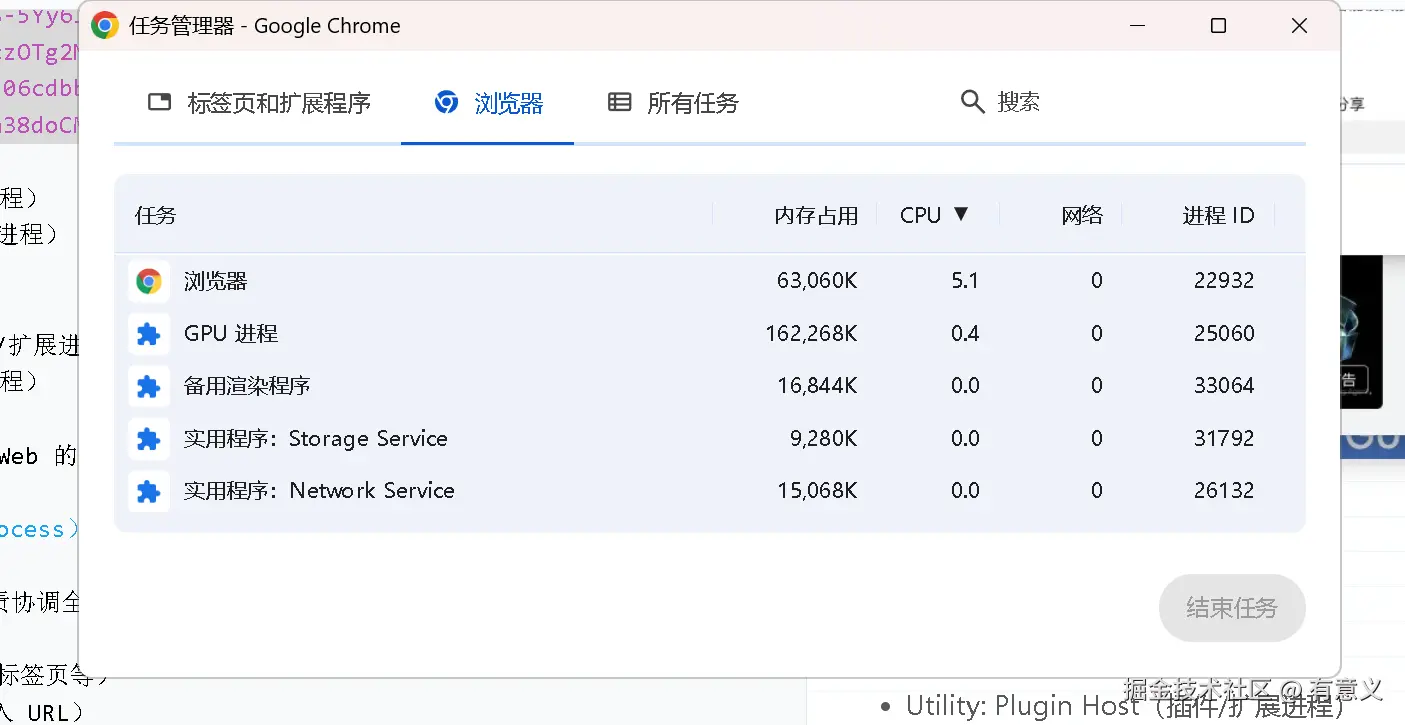The width and height of the screenshot is (1405, 725).
Task: Select the GPU 进程 task name
Action: pos(231,334)
